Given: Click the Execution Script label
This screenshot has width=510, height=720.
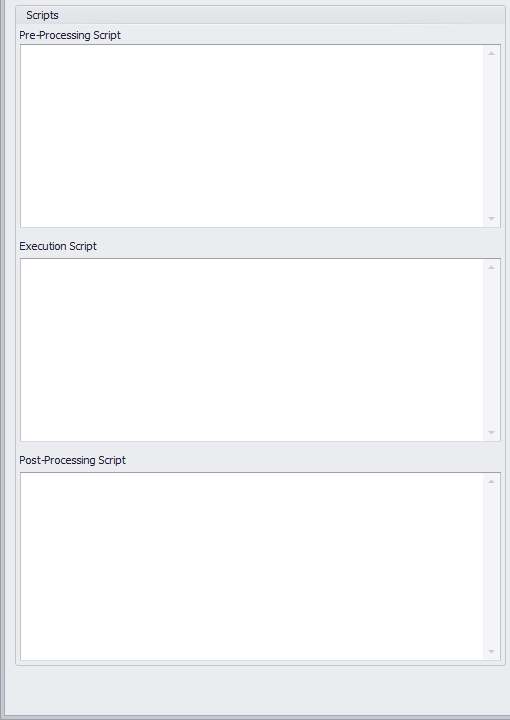Looking at the screenshot, I should pyautogui.click(x=58, y=246).
